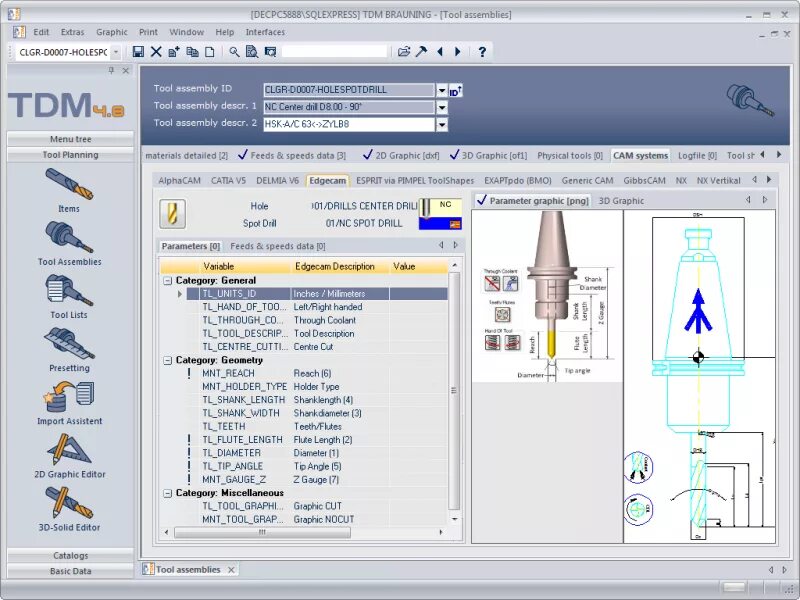
Task: Open Tool assembly descr. 2 dropdown
Action: pos(442,124)
